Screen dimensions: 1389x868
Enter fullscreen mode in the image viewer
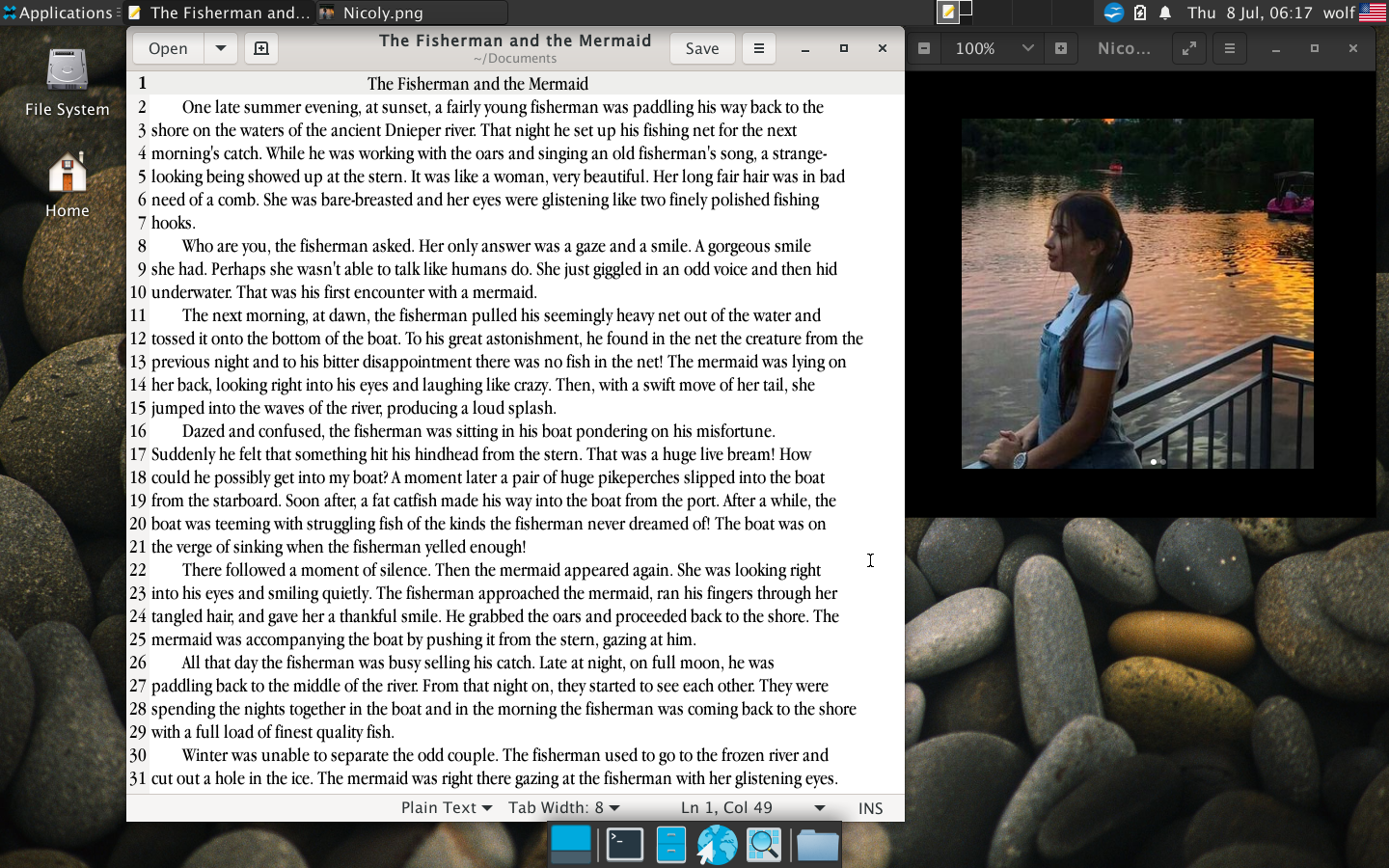tap(1189, 48)
